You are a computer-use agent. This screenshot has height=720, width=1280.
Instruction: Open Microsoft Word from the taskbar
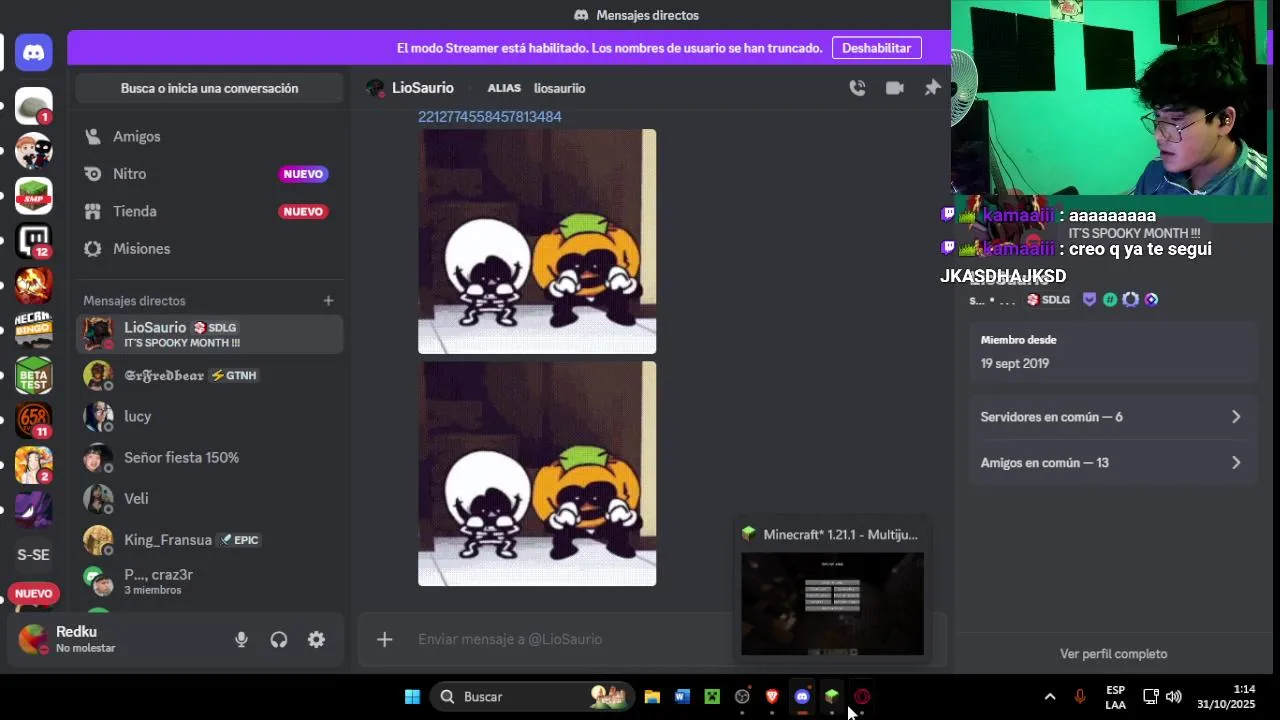pyautogui.click(x=682, y=696)
